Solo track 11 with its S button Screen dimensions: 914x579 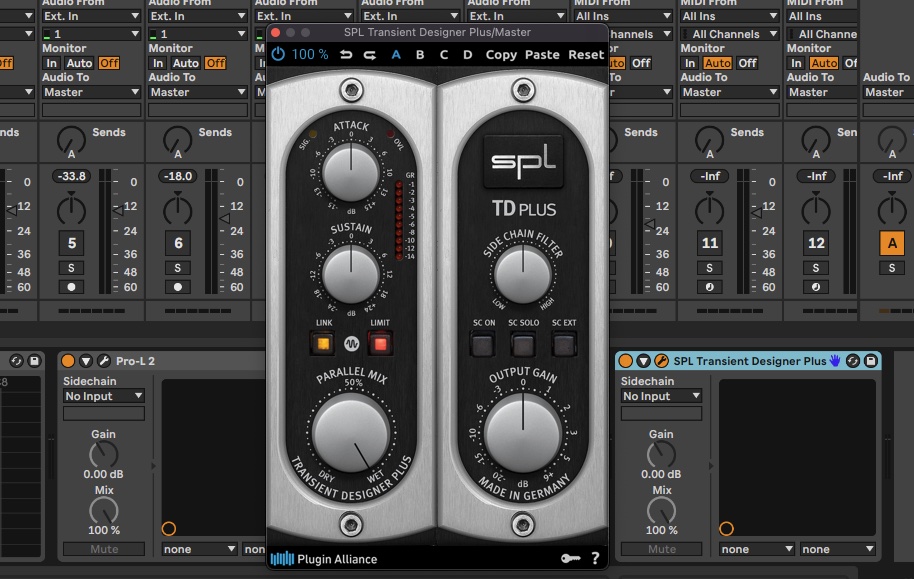(709, 268)
